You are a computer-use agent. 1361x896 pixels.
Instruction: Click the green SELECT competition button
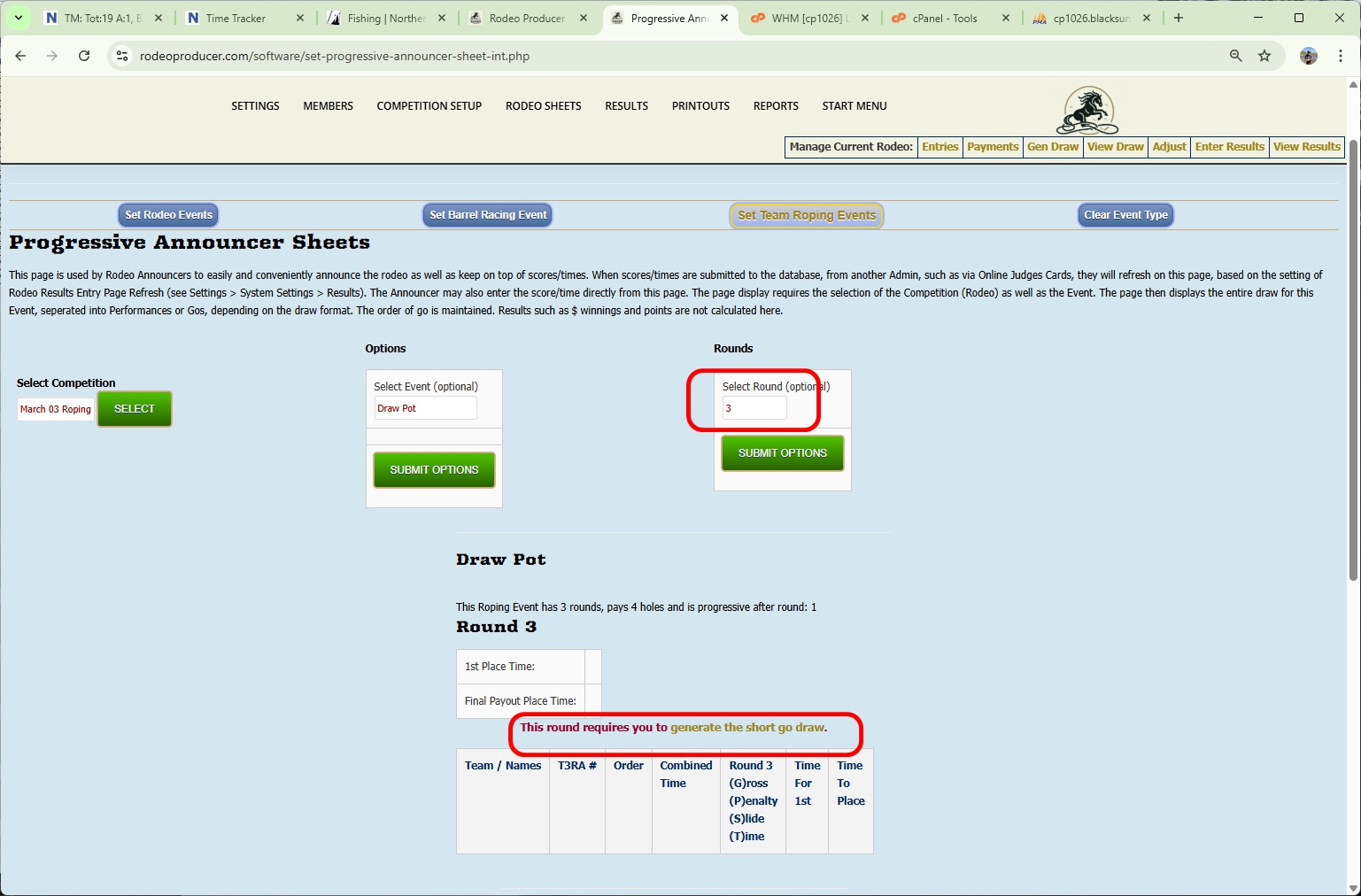pyautogui.click(x=135, y=409)
